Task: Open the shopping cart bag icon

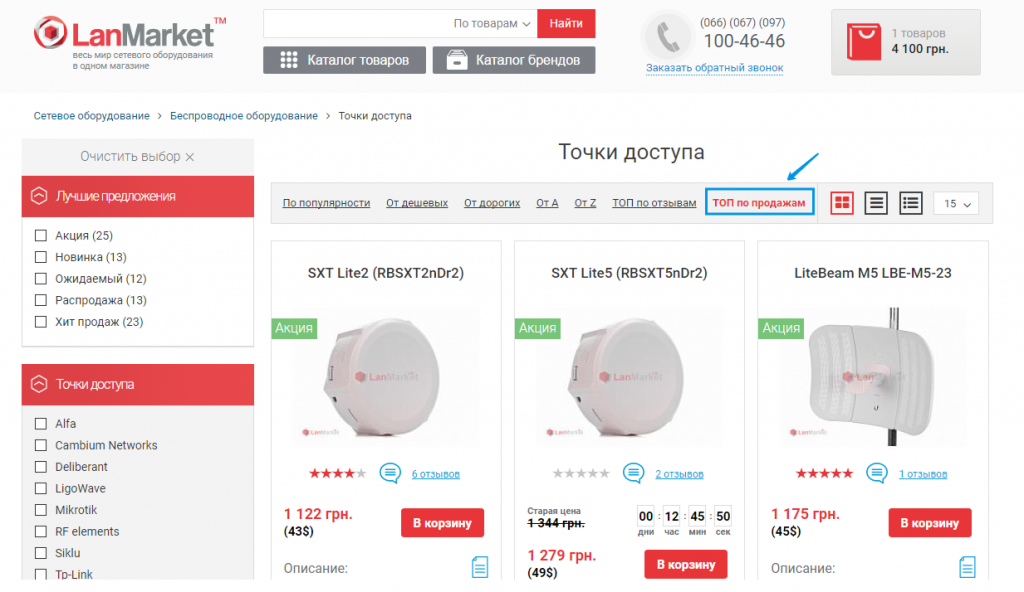Action: 863,42
